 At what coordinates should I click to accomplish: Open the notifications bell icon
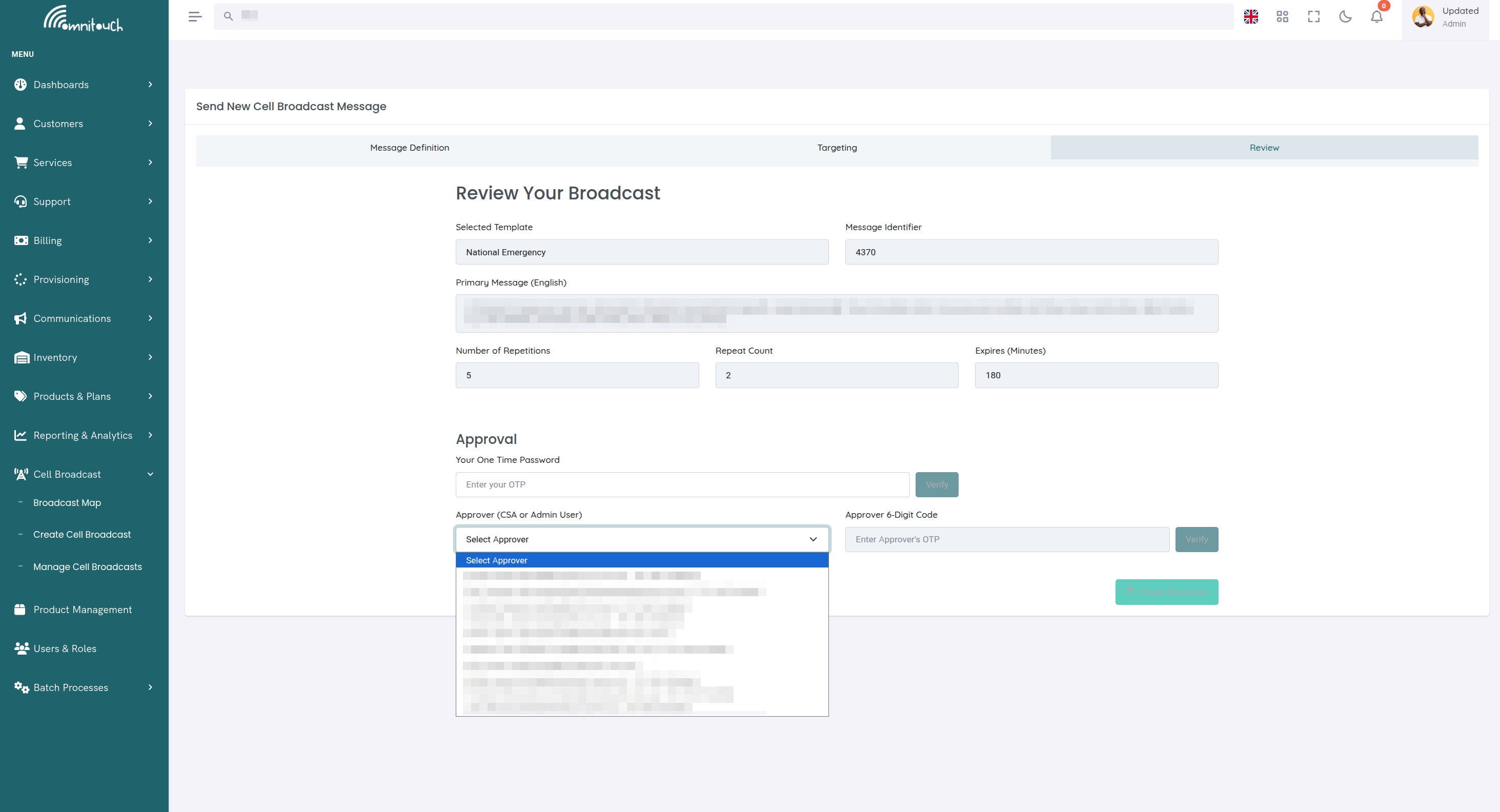coord(1376,16)
